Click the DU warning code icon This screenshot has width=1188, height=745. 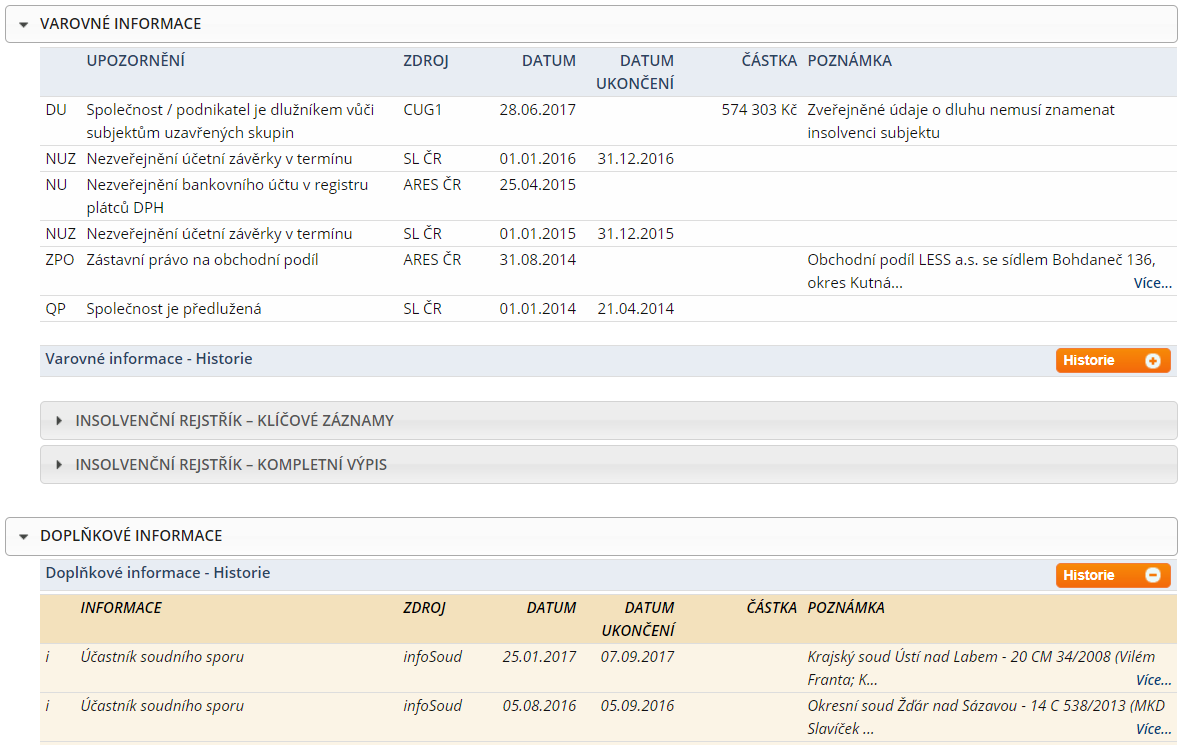pos(56,110)
